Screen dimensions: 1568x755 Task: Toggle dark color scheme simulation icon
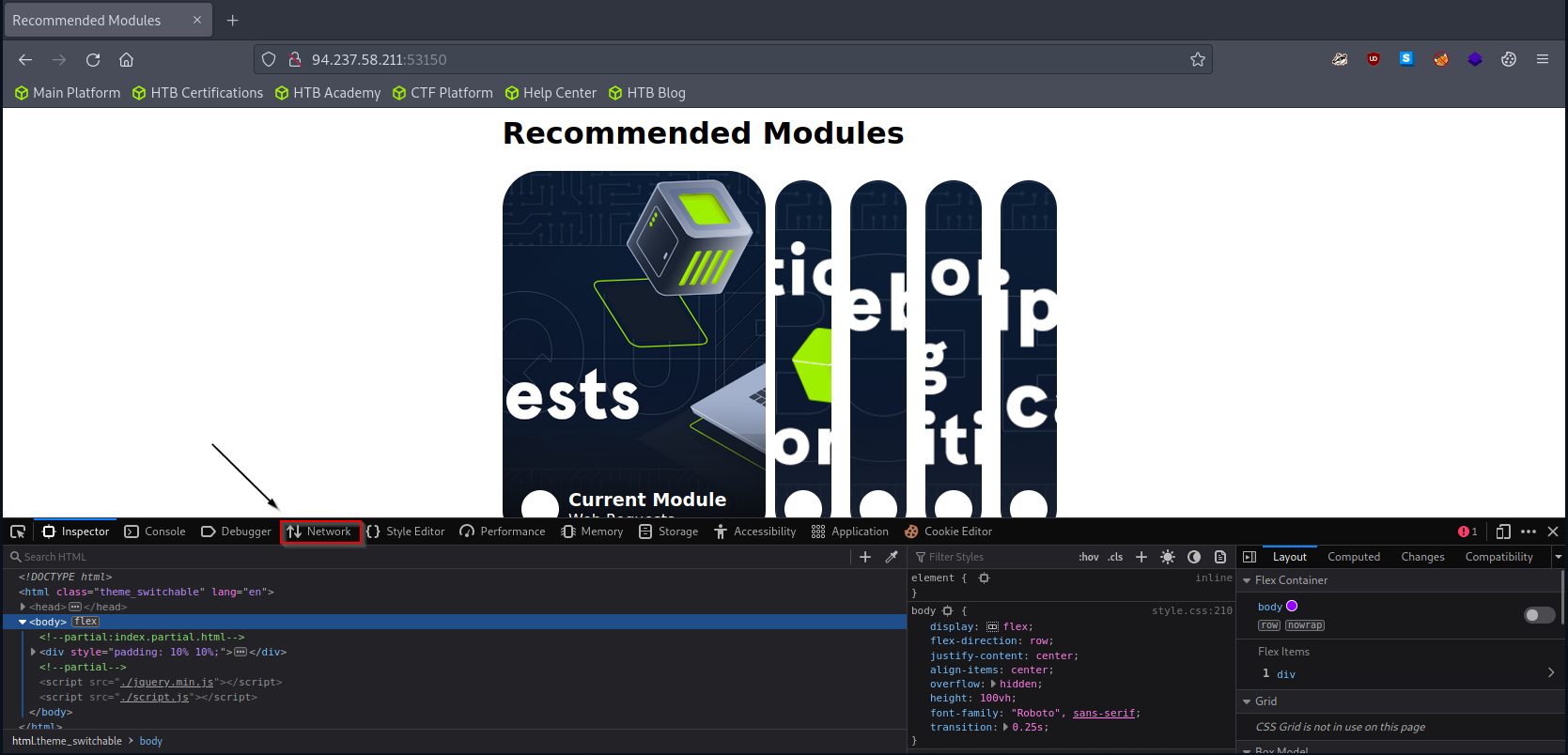tap(1194, 557)
